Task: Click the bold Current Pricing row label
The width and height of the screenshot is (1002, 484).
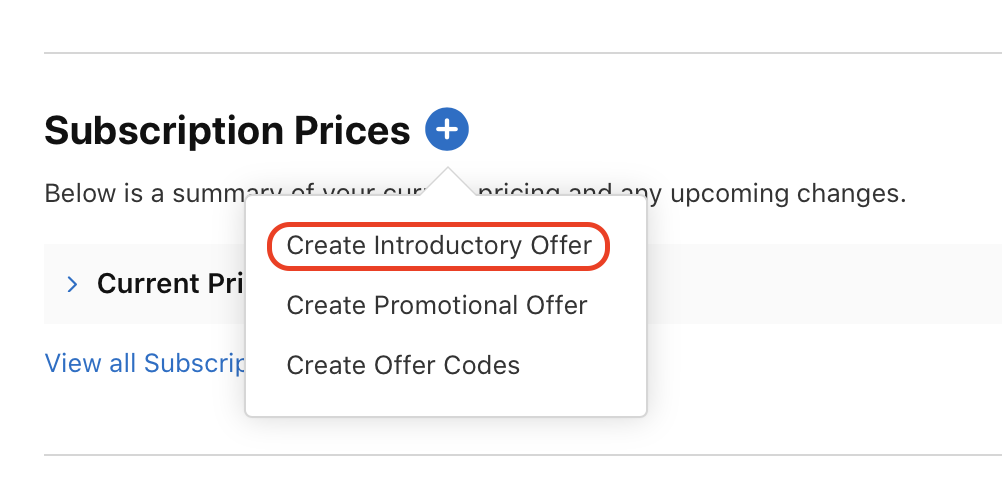Action: coord(170,285)
